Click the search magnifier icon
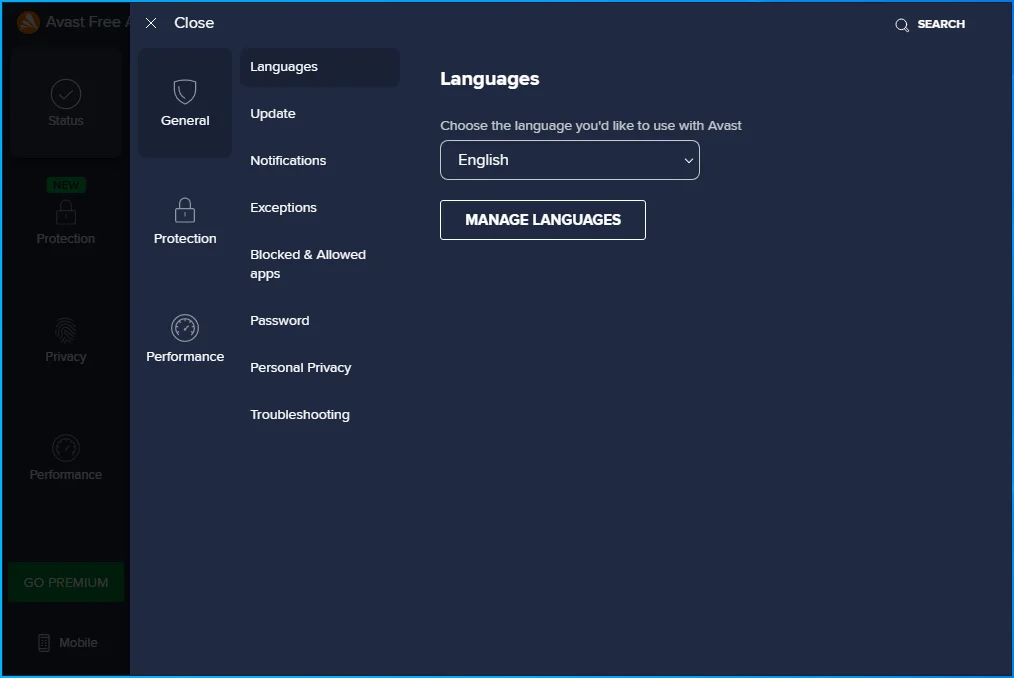Screen dimensions: 1014x678 click(901, 25)
